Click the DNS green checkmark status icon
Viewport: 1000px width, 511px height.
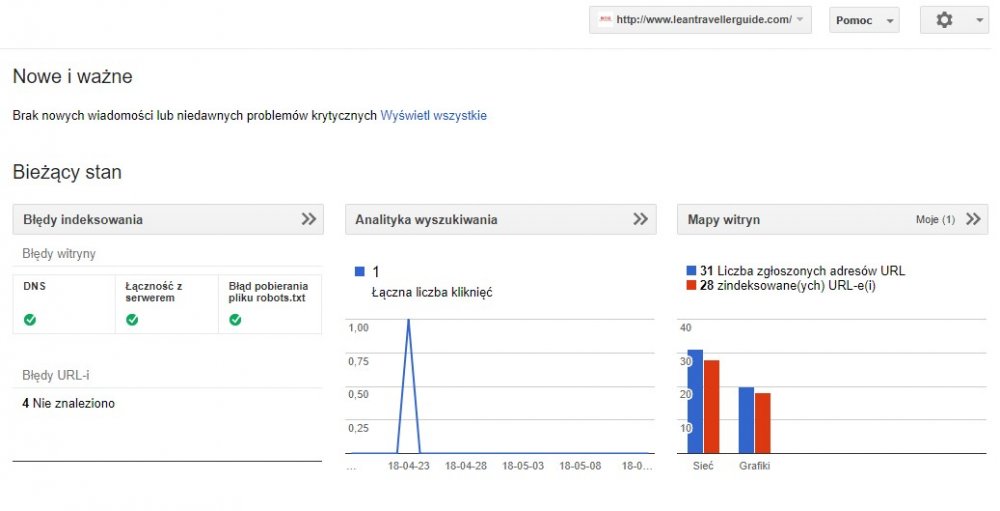tap(30, 320)
